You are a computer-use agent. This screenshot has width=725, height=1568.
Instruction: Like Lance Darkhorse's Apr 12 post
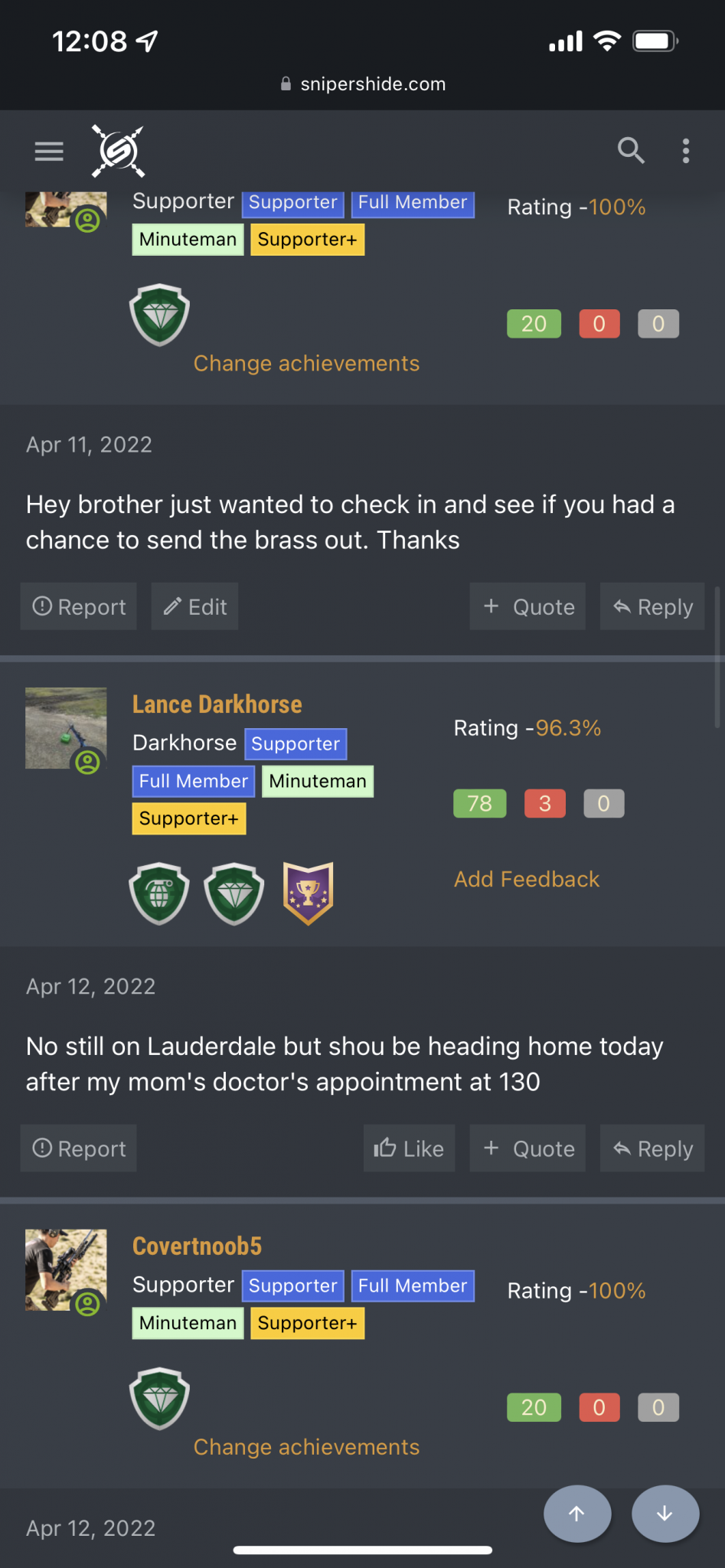click(409, 1148)
